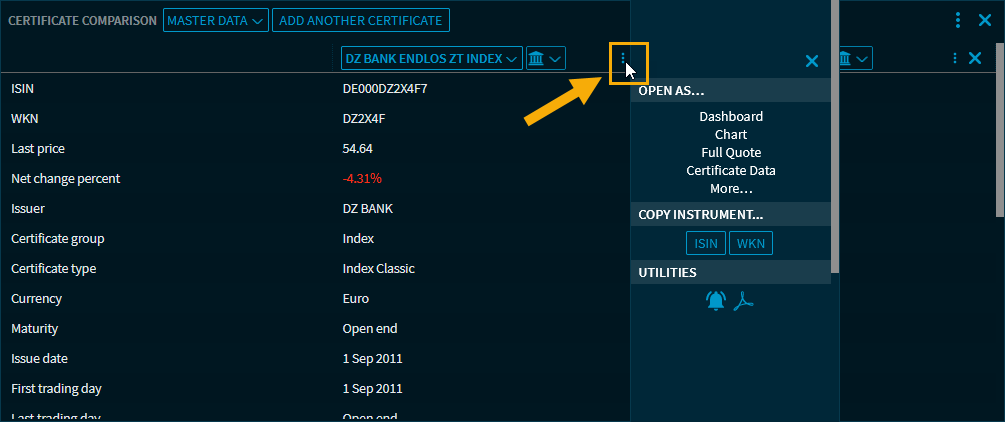Click the popup menu's vertical scrollbar

point(835,150)
